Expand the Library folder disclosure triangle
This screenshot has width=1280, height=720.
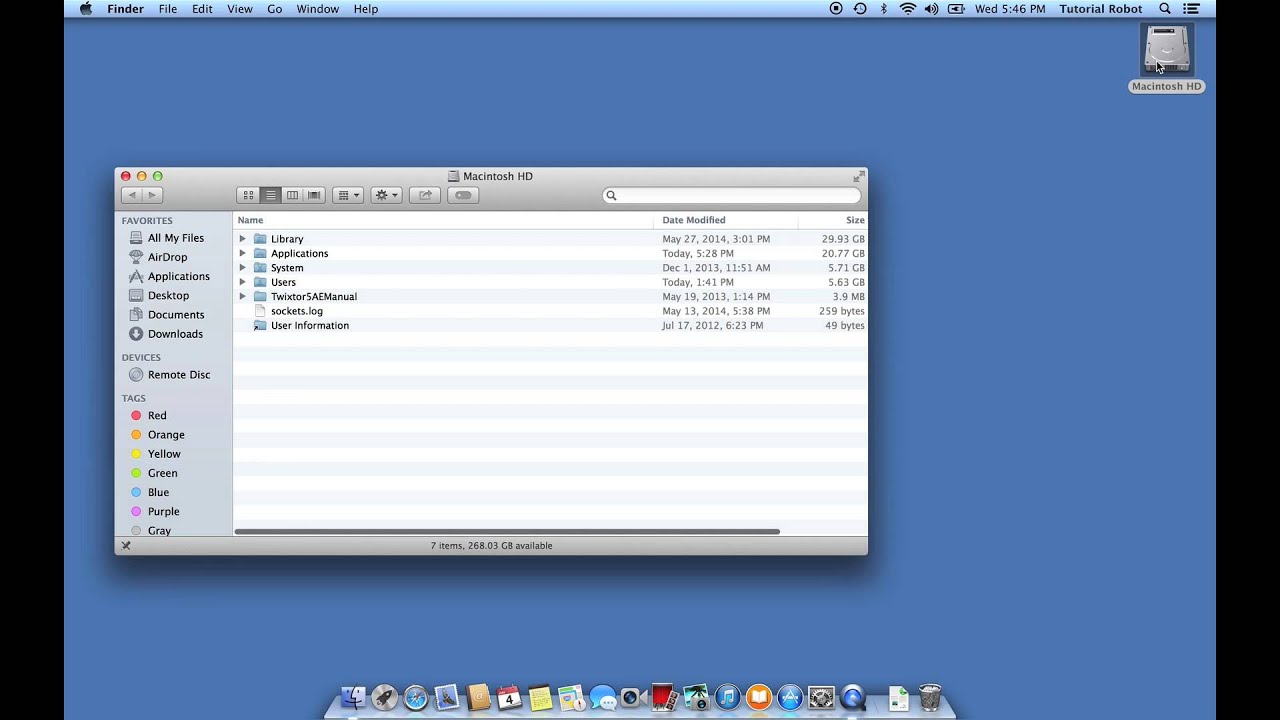[x=242, y=239]
